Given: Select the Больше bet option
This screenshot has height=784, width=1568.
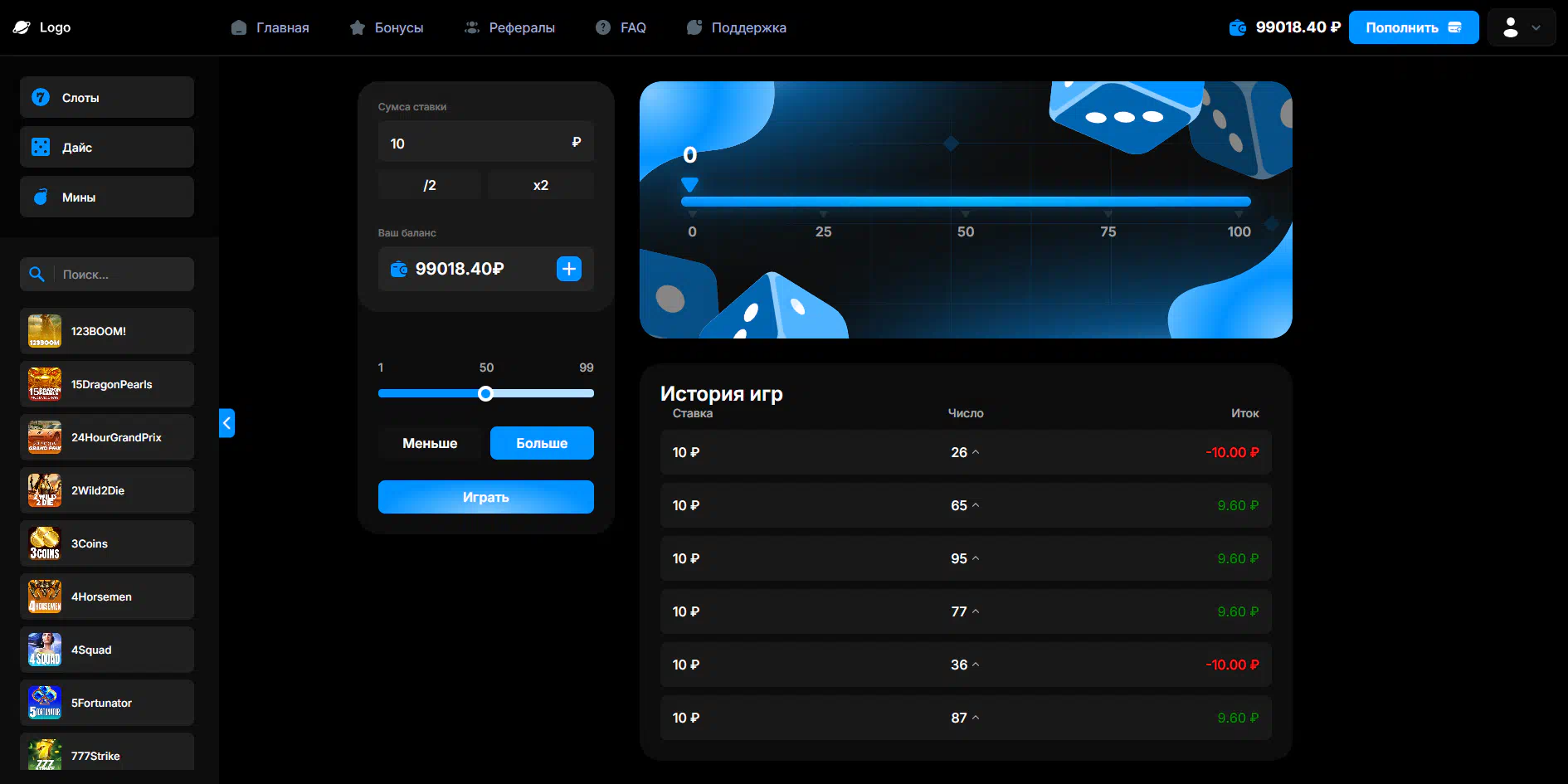Looking at the screenshot, I should point(542,443).
